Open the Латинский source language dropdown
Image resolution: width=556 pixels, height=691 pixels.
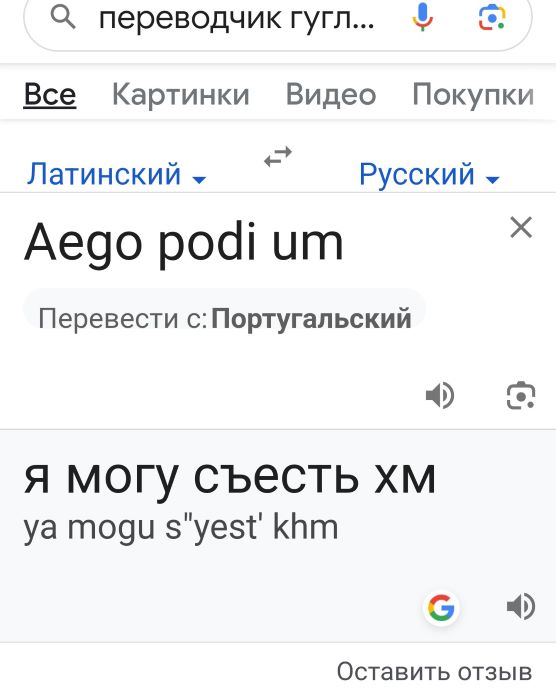116,174
